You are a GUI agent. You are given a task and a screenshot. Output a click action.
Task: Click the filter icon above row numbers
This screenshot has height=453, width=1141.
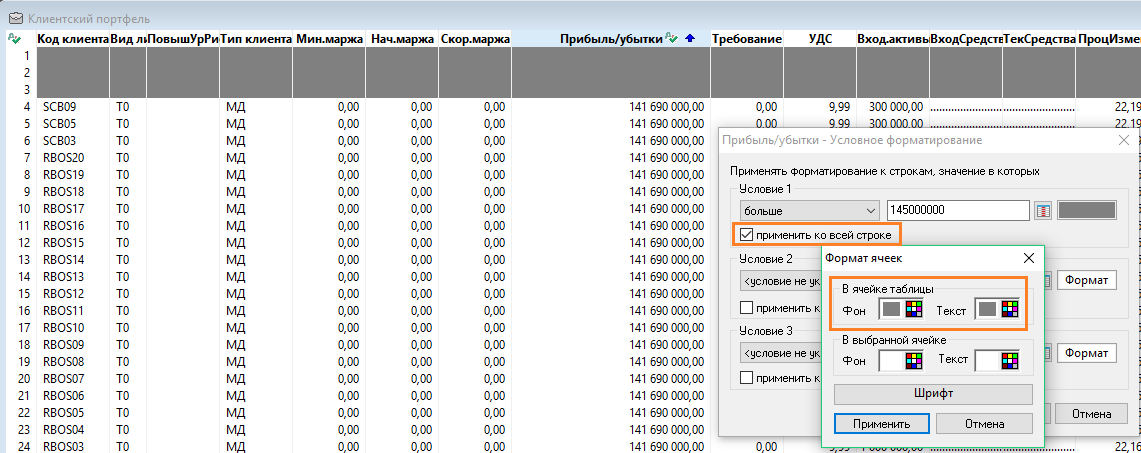pyautogui.click(x=15, y=39)
